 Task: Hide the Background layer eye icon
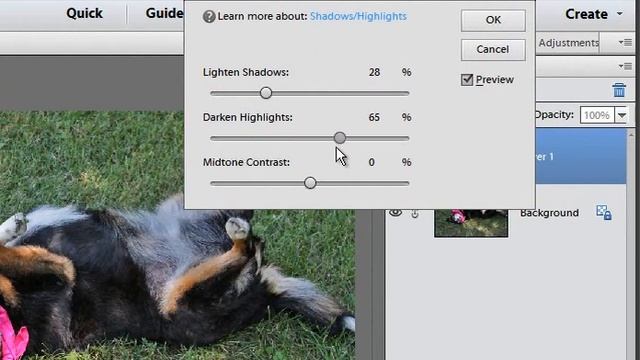tap(395, 213)
